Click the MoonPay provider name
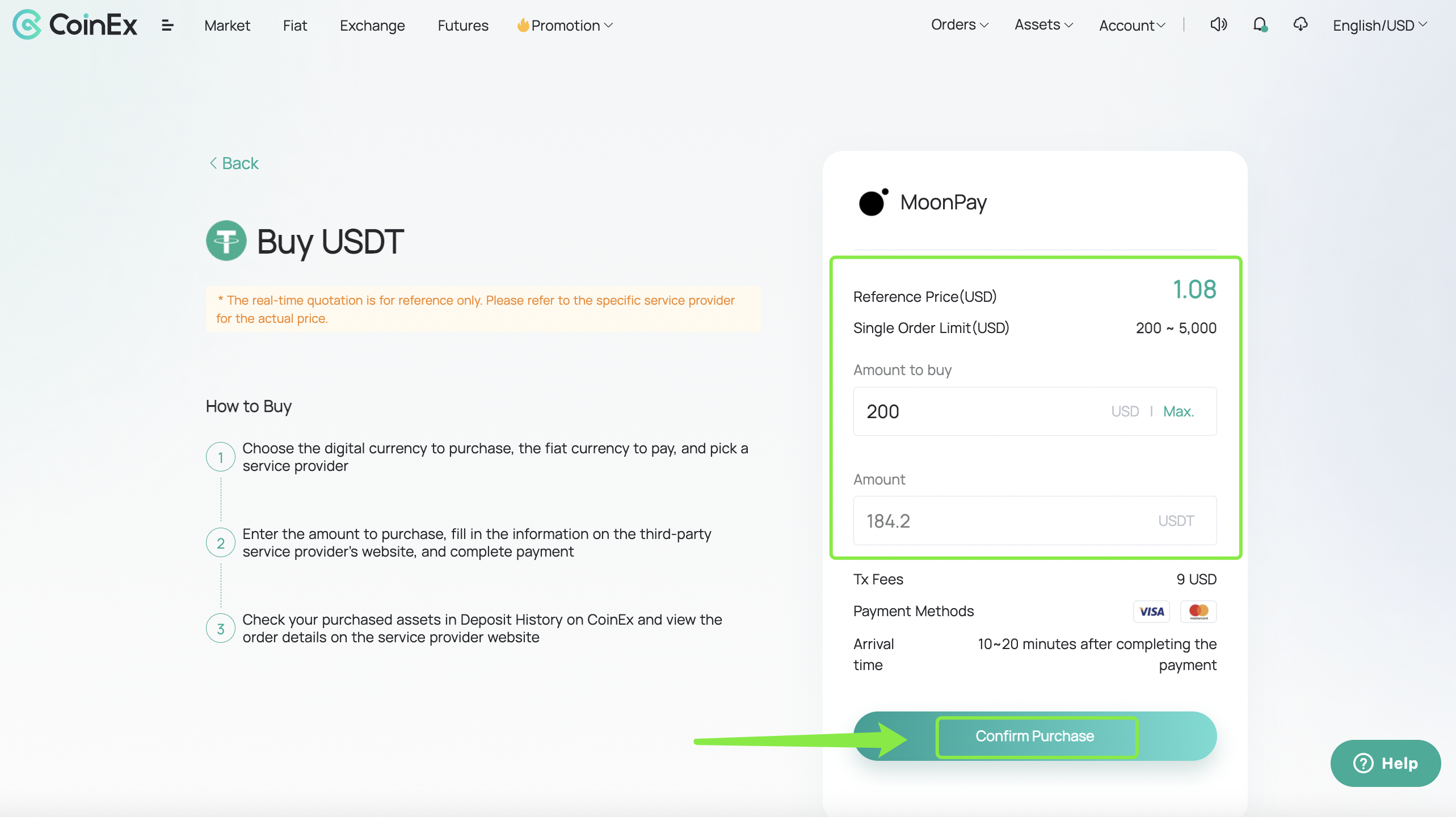Viewport: 1456px width, 817px height. (x=943, y=202)
